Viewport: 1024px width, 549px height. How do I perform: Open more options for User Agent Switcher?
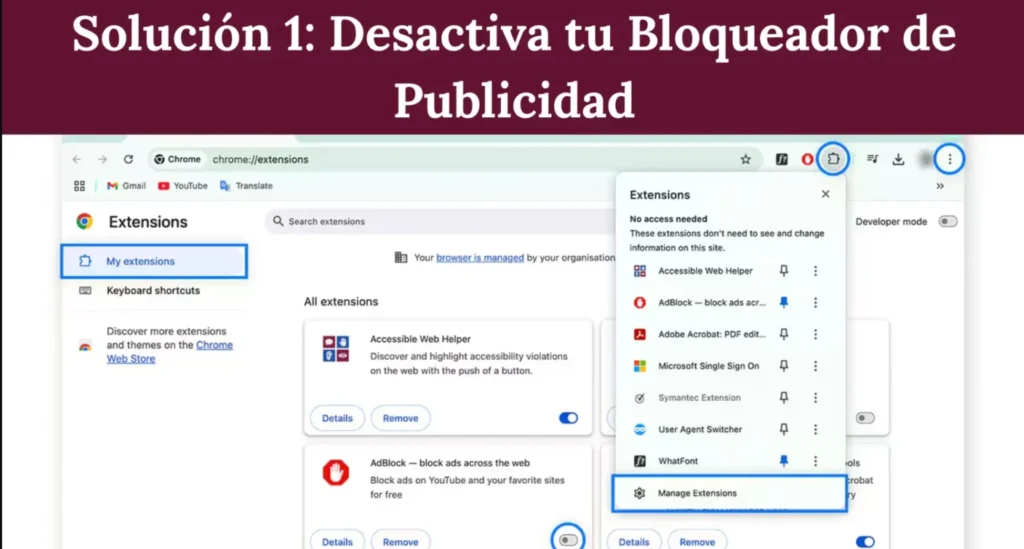point(815,429)
